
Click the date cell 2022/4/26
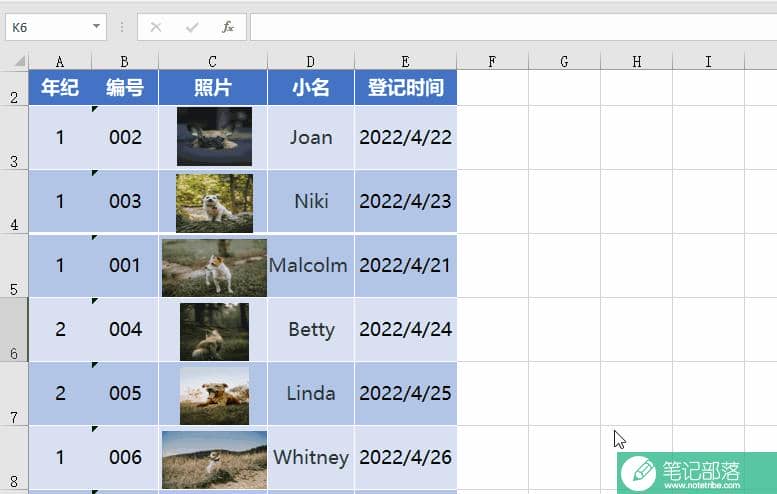point(405,457)
